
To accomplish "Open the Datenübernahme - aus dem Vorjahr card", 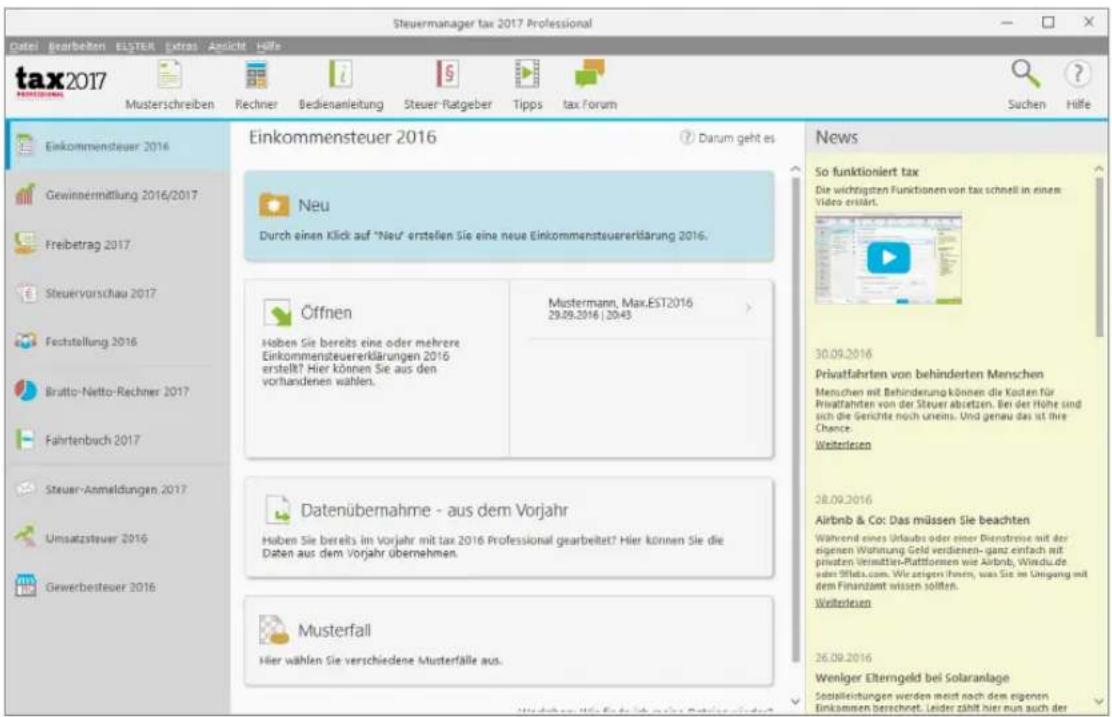I will point(508,527).
